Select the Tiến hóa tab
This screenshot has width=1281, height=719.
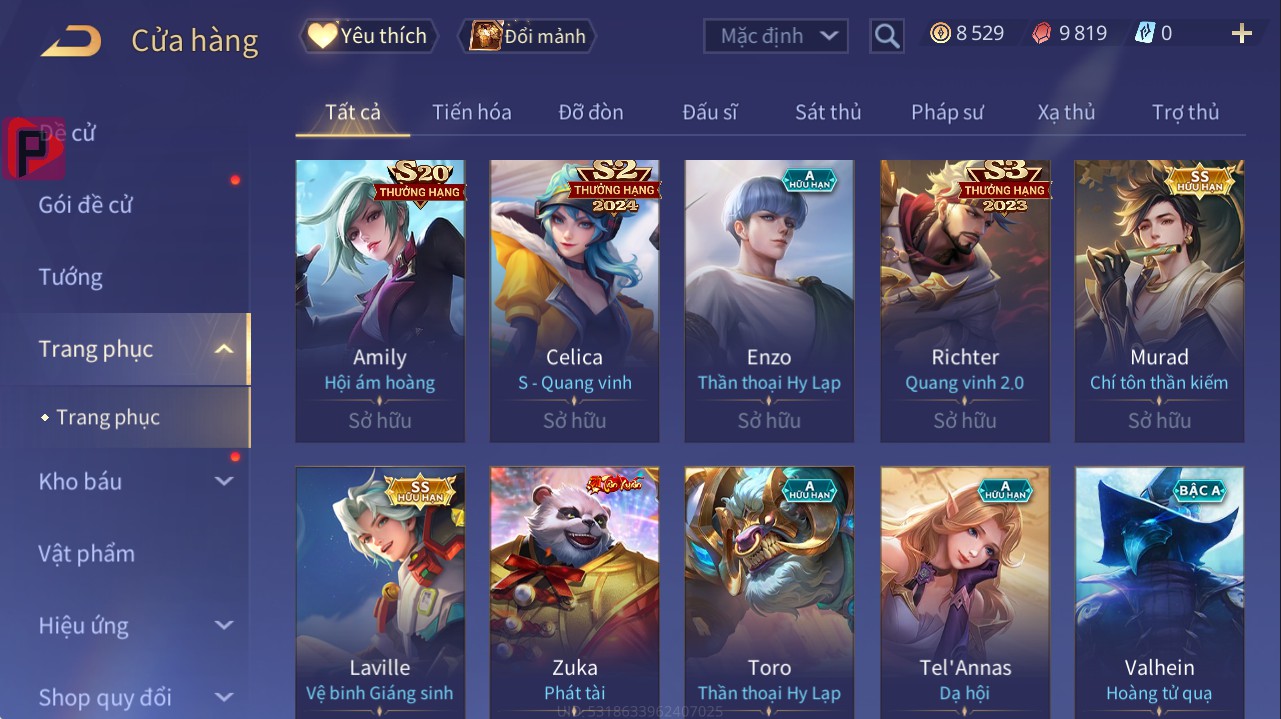tap(472, 112)
